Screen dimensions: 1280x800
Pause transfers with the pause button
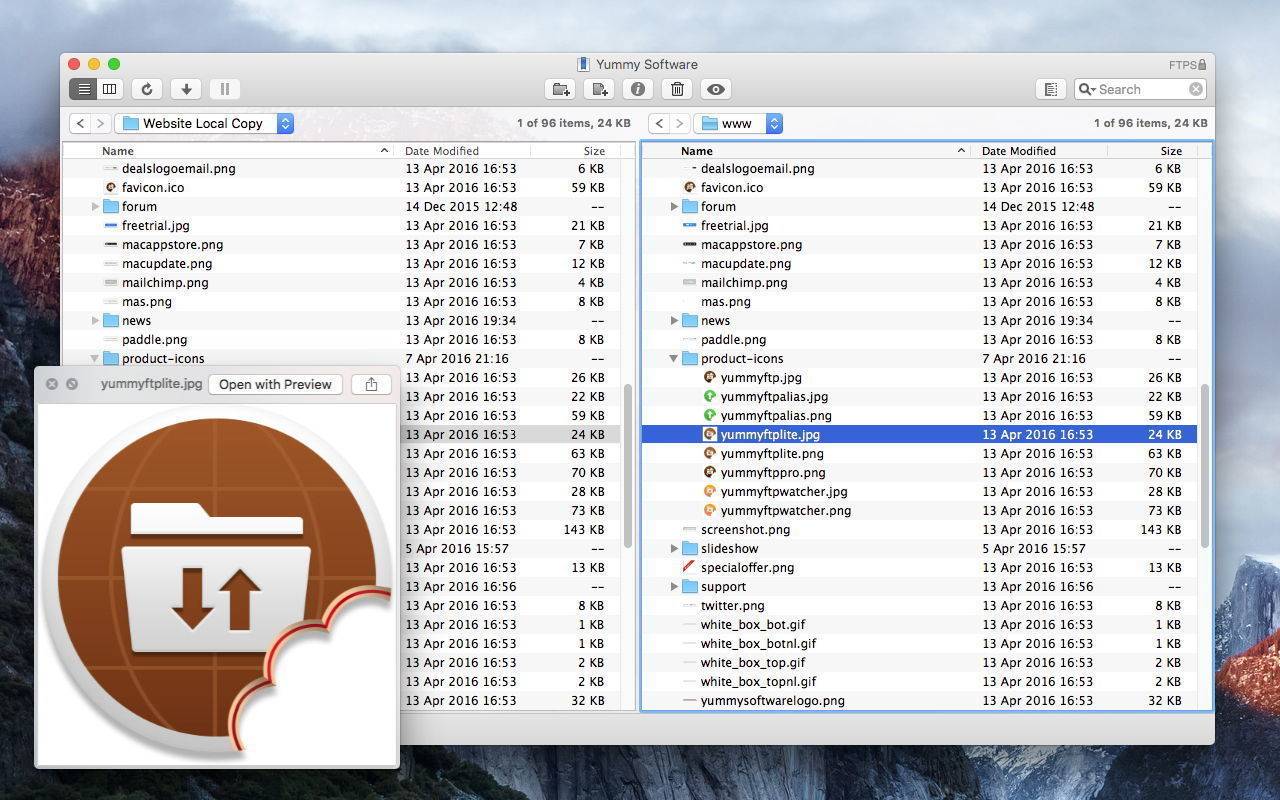(225, 89)
